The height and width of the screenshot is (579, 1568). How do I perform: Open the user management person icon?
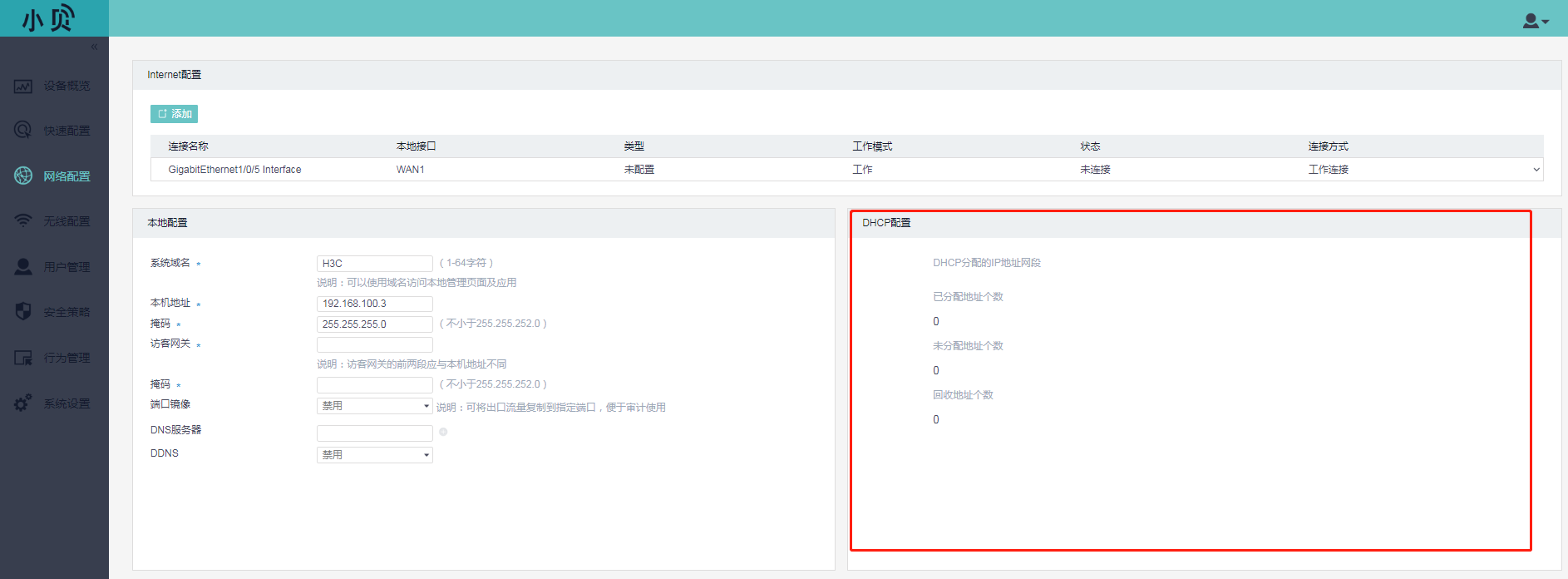point(23,266)
